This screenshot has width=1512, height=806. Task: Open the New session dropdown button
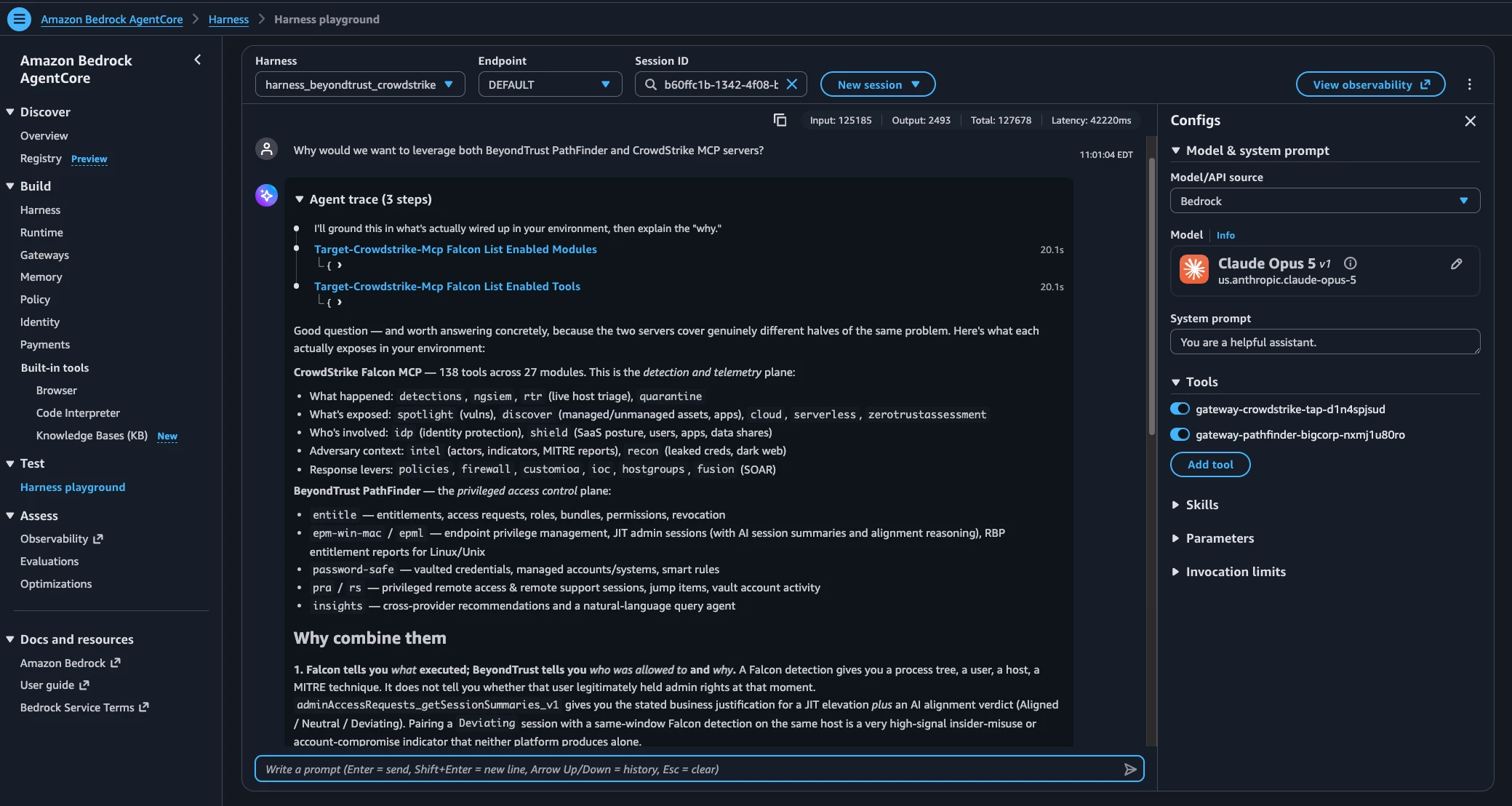coord(878,84)
